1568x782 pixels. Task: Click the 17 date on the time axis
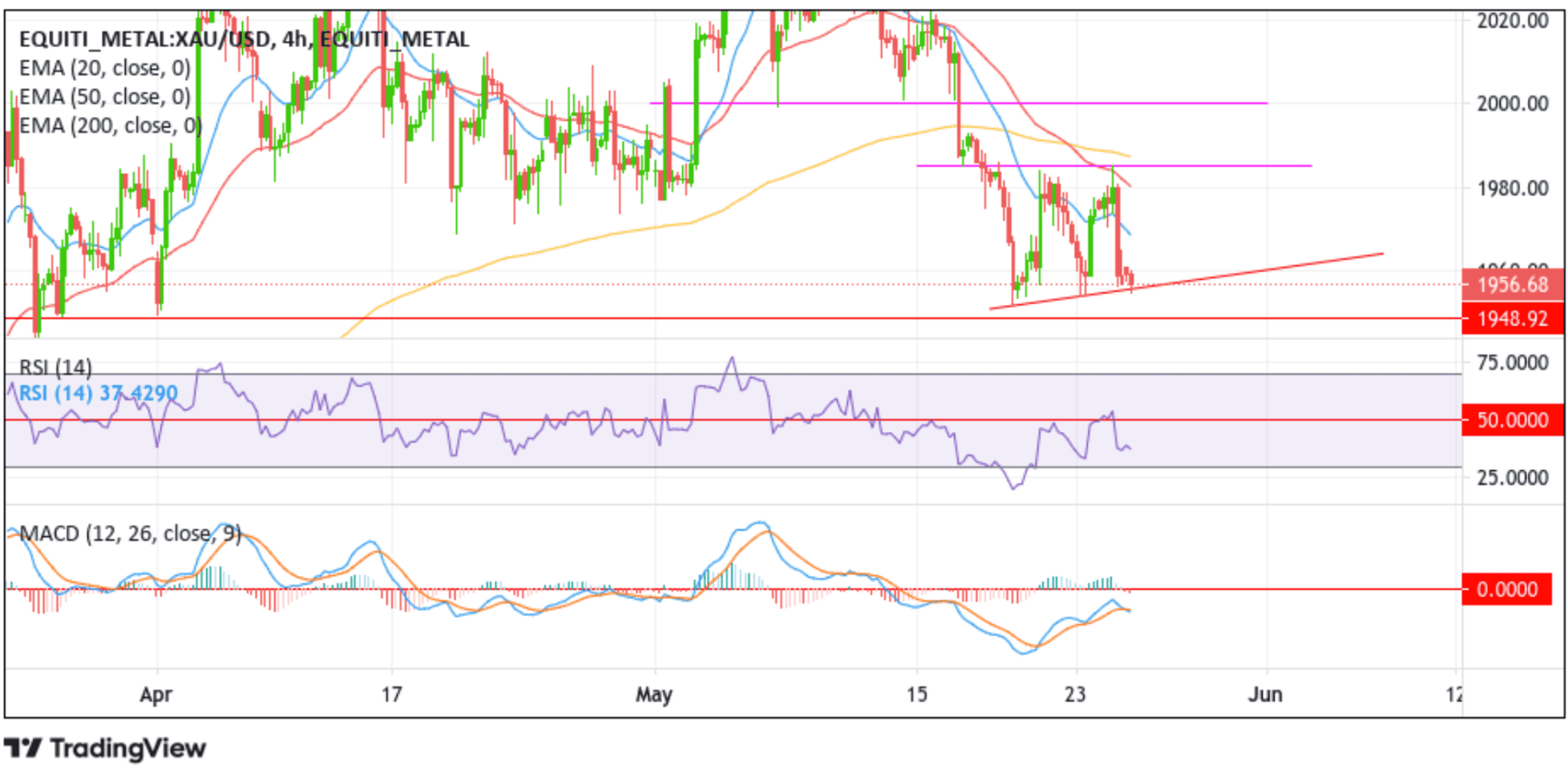391,694
